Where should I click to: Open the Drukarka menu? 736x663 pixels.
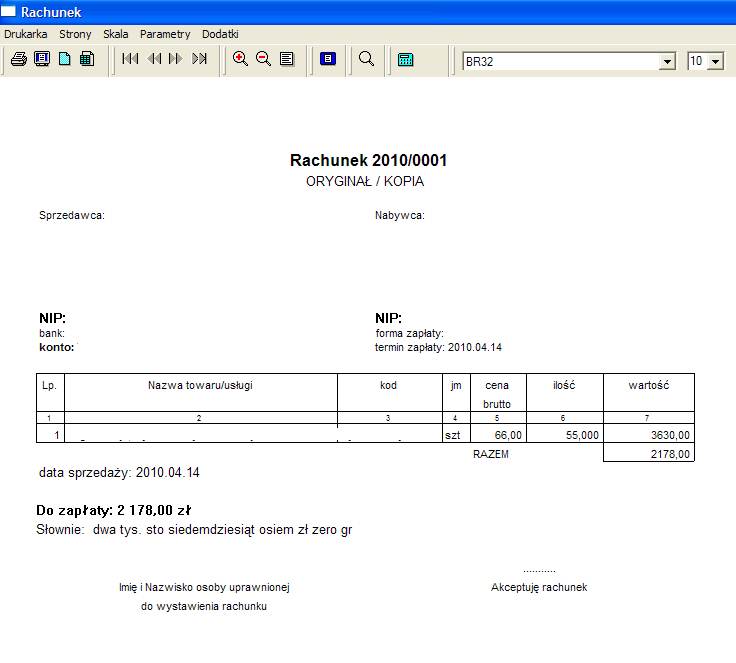click(x=26, y=34)
